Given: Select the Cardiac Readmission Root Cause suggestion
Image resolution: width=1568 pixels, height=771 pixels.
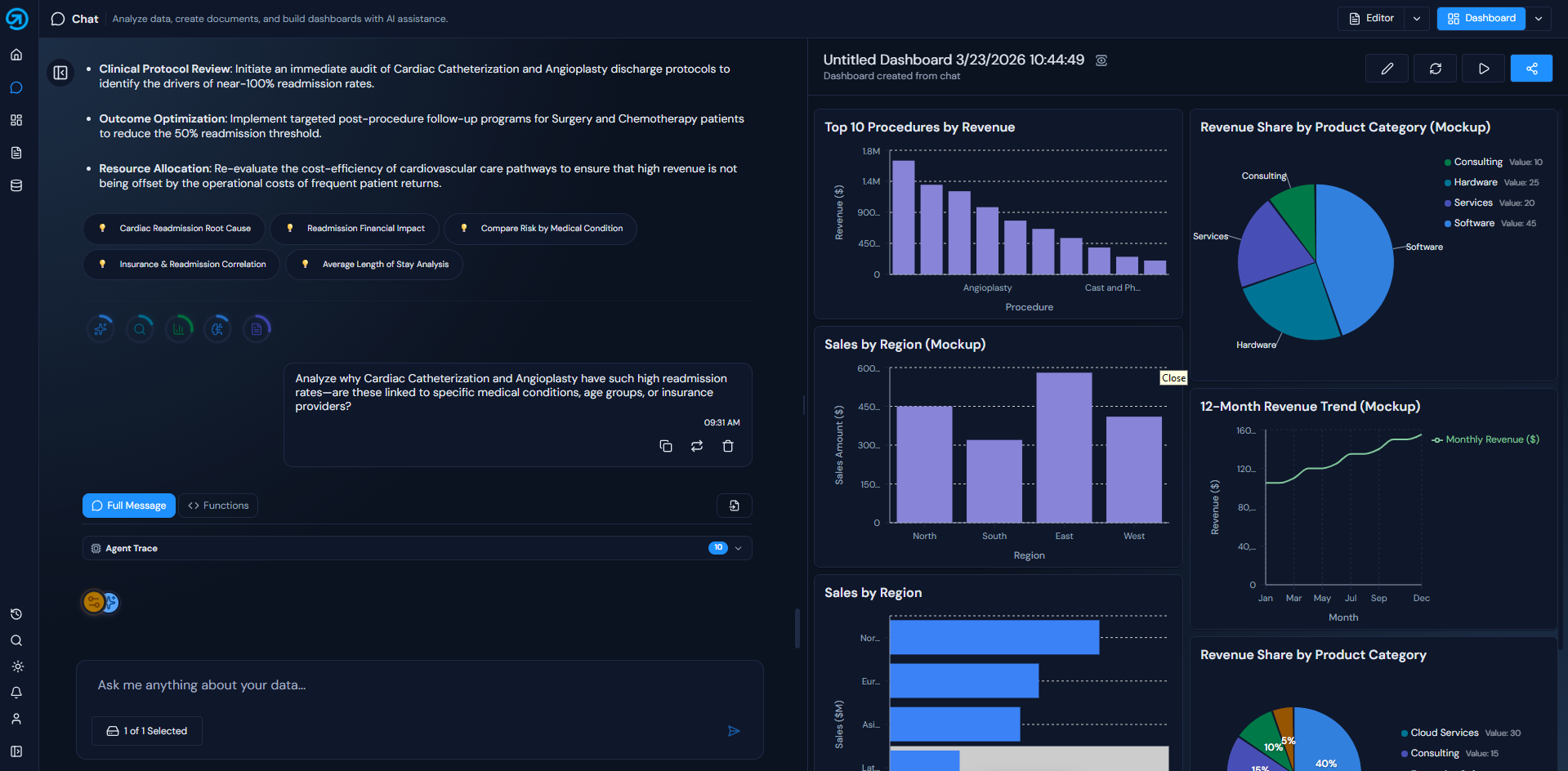Looking at the screenshot, I should (x=174, y=229).
